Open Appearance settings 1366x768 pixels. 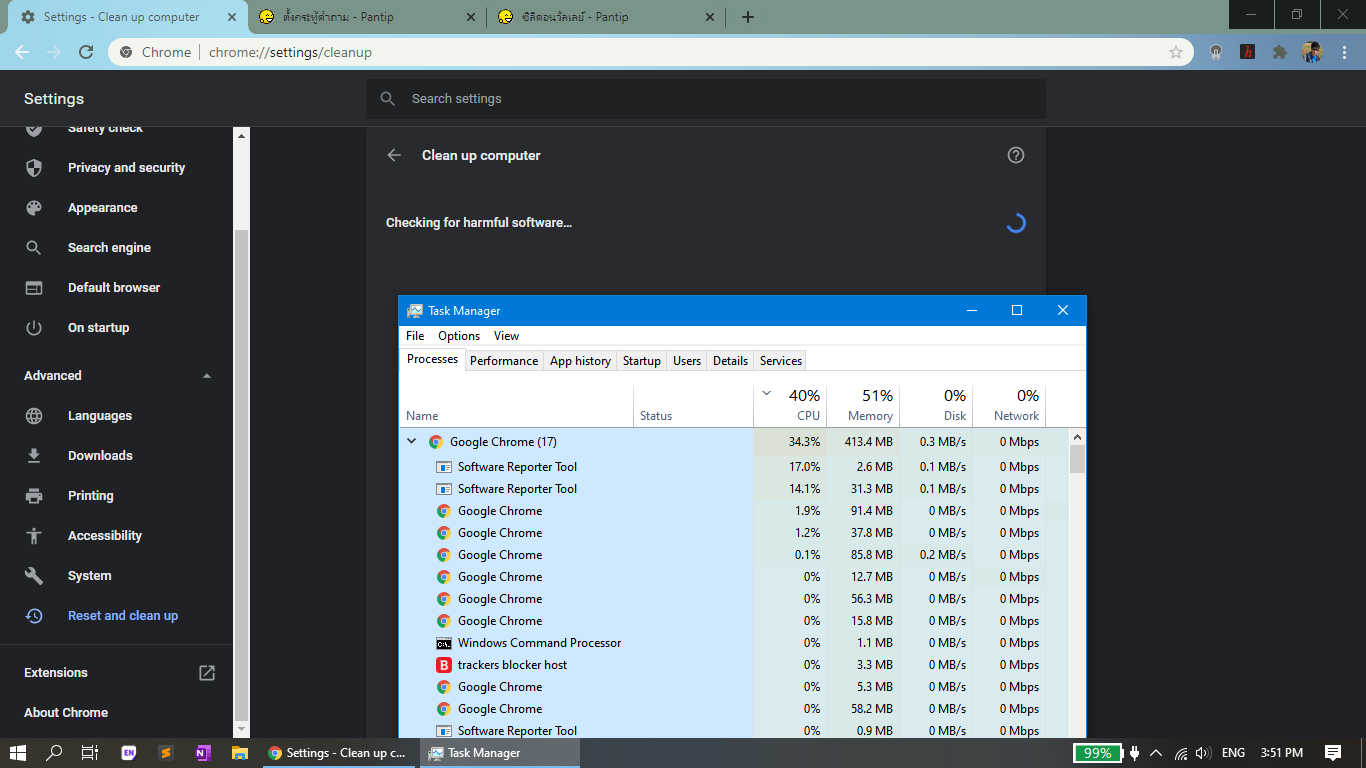point(102,208)
